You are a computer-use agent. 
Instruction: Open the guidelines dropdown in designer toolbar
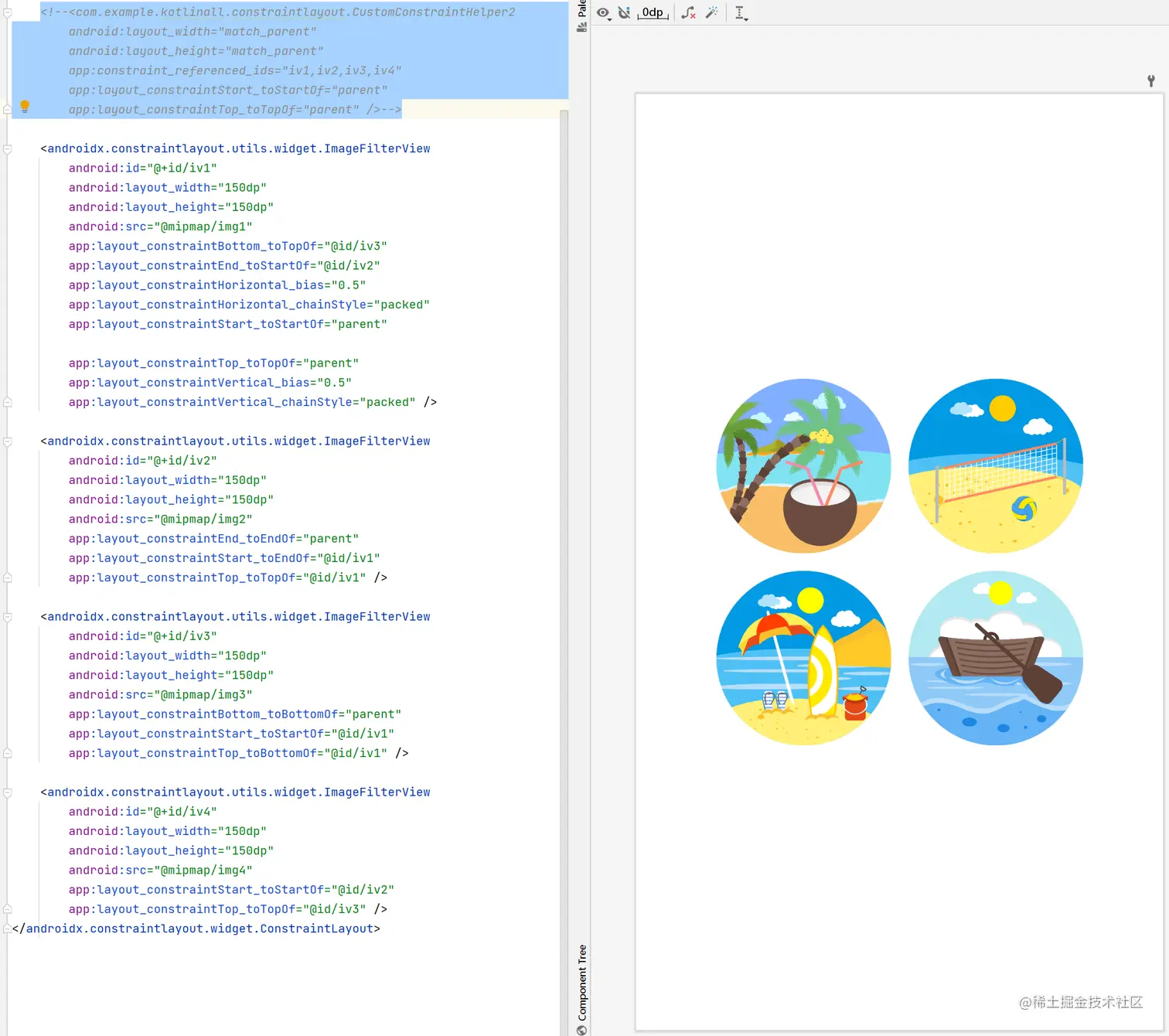741,13
